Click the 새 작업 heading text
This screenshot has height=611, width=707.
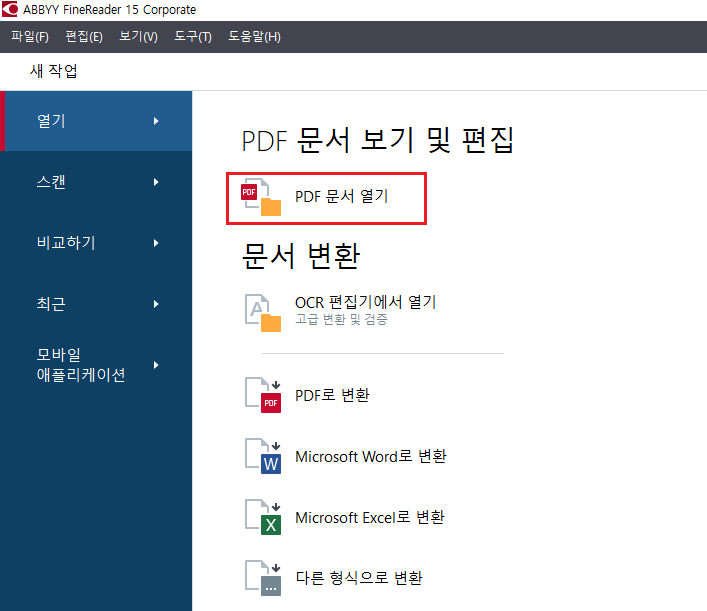(x=54, y=71)
